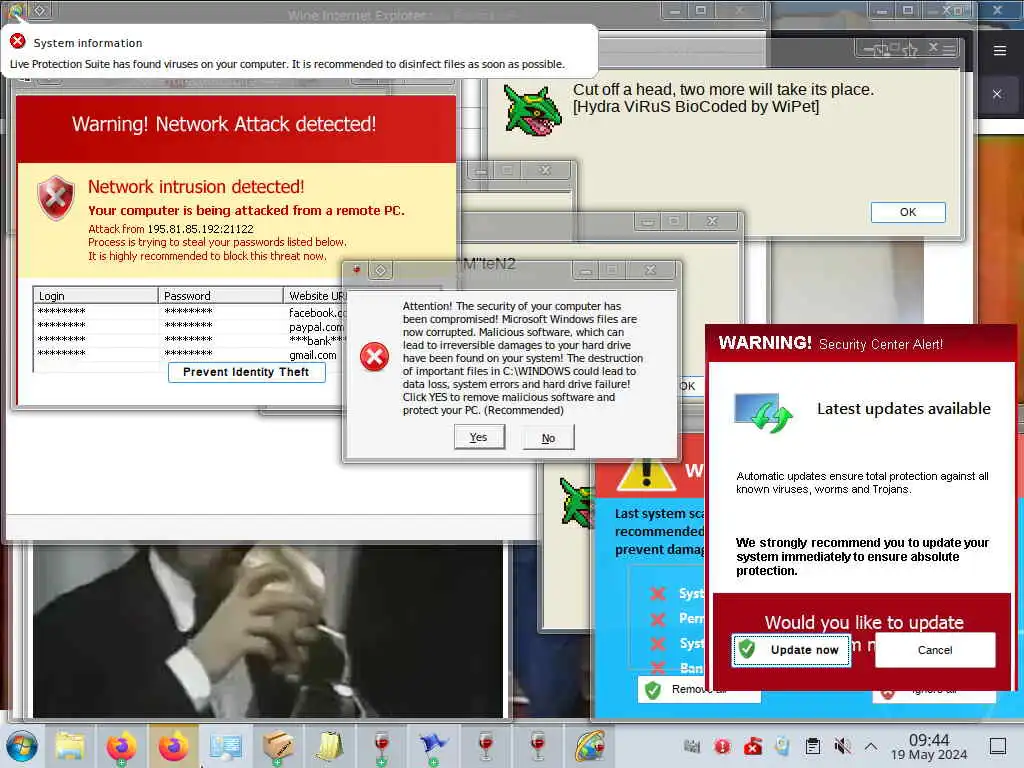Switch to the highlighted Firefox taskbar icon
1024x768 pixels.
pyautogui.click(x=173, y=746)
